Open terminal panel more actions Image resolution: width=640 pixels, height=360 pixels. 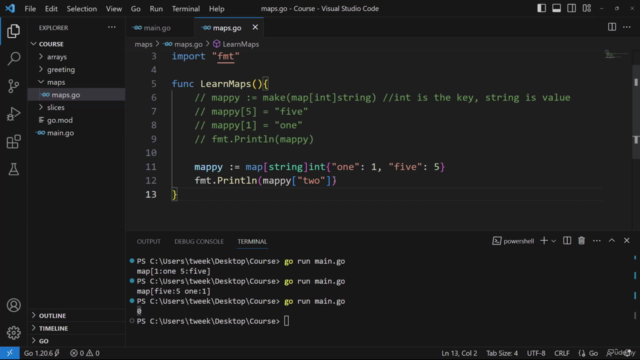597,241
